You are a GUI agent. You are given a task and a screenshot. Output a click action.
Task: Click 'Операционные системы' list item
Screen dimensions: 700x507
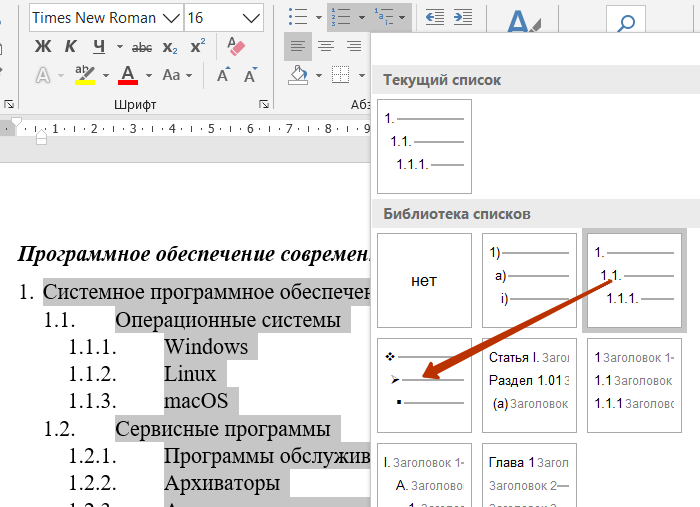(x=228, y=320)
